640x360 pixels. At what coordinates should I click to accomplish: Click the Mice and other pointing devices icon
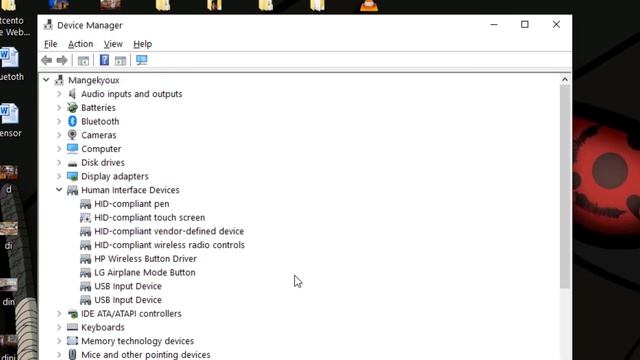point(72,354)
